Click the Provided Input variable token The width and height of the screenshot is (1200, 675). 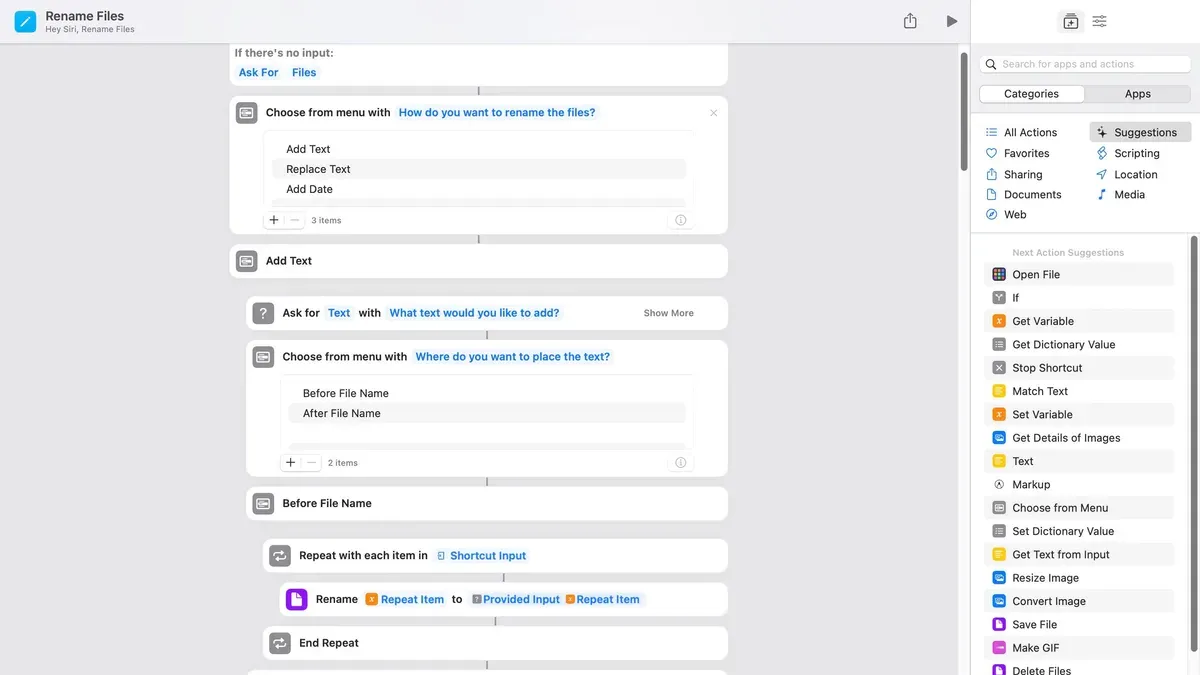515,600
